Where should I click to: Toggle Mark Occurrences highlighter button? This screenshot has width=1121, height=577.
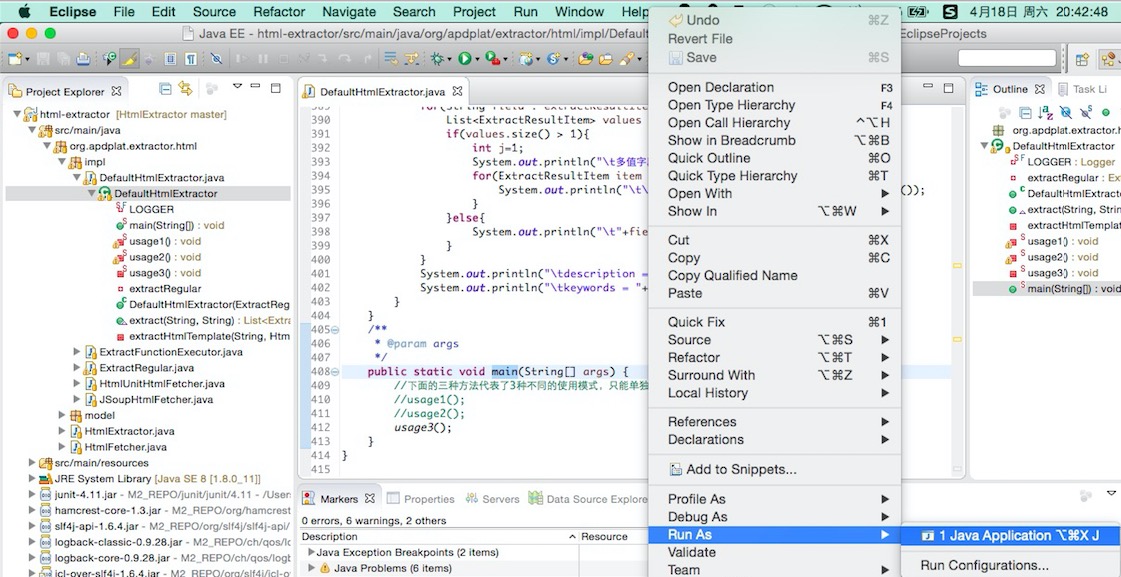point(129,59)
